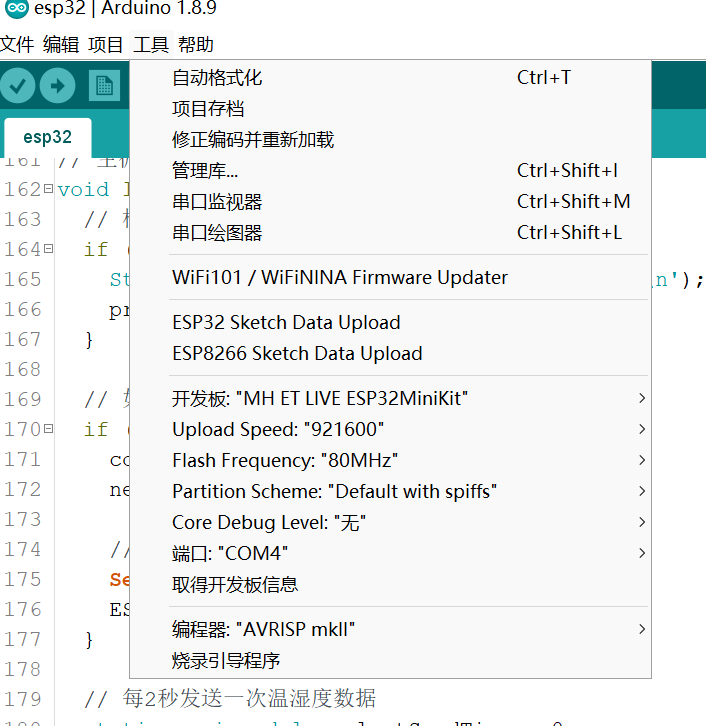Expand Flash Frequency 80MHz submenu
This screenshot has width=706, height=726.
390,460
